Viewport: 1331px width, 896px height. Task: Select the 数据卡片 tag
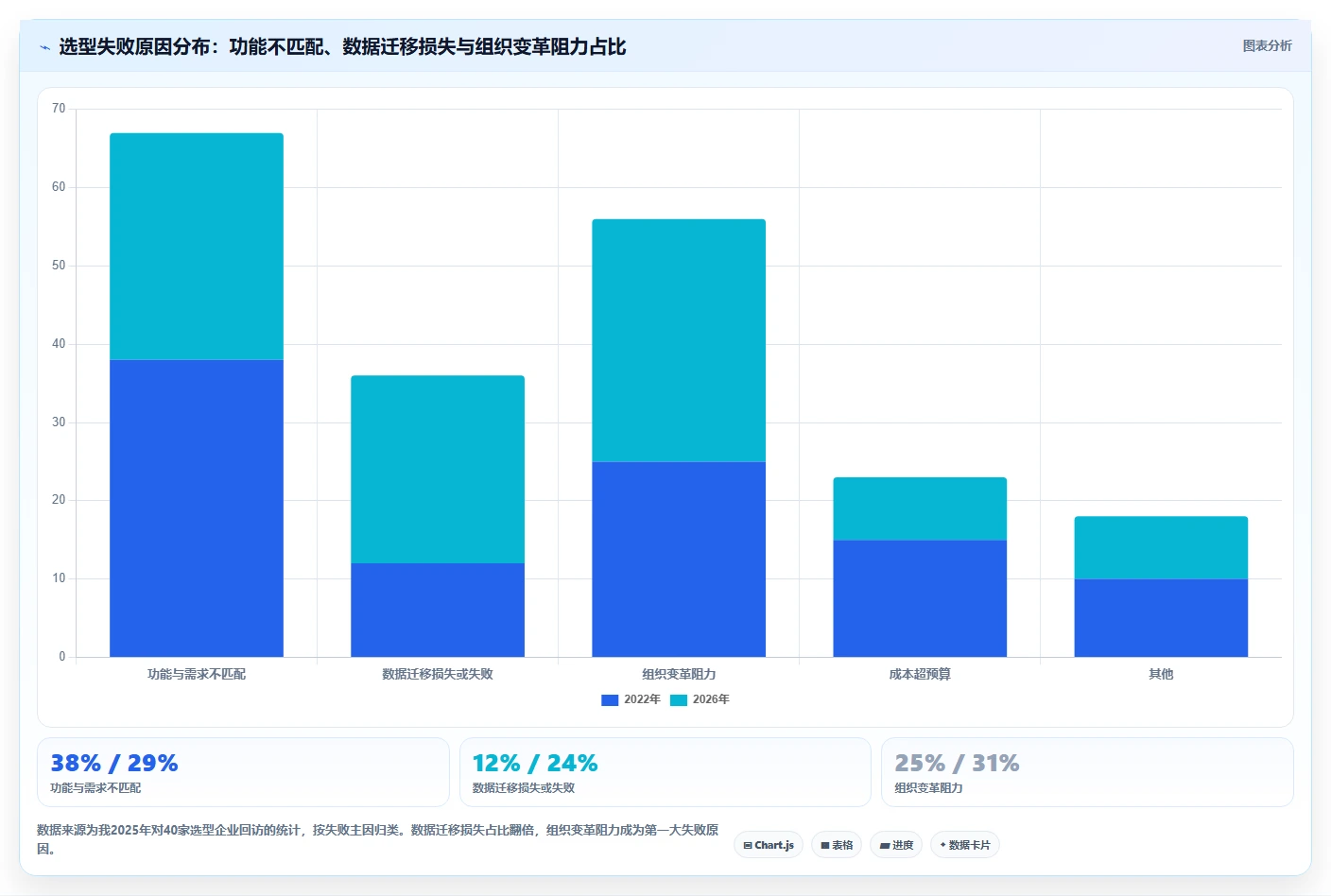(x=965, y=845)
